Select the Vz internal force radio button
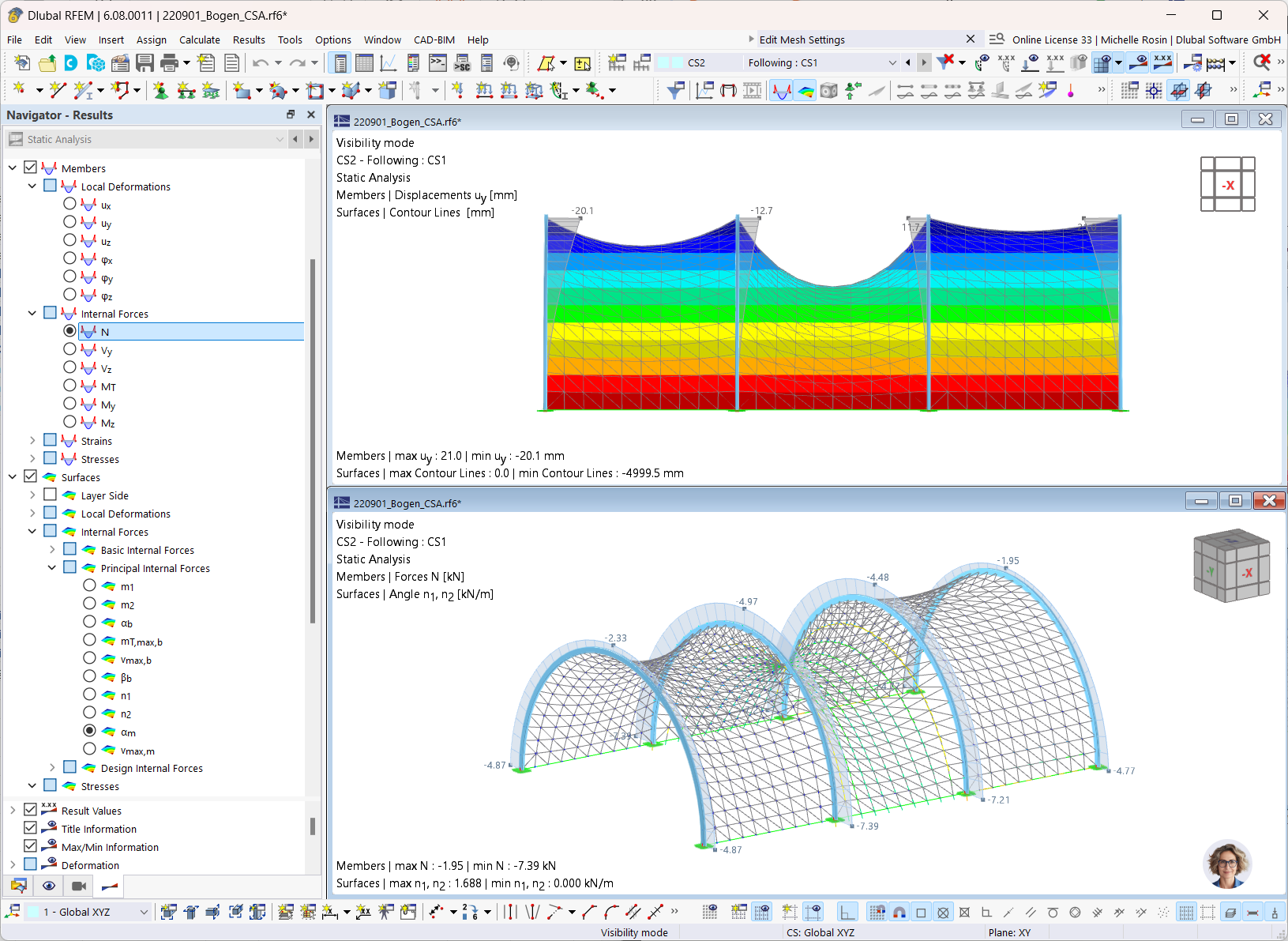The height and width of the screenshot is (941, 1288). [x=70, y=367]
